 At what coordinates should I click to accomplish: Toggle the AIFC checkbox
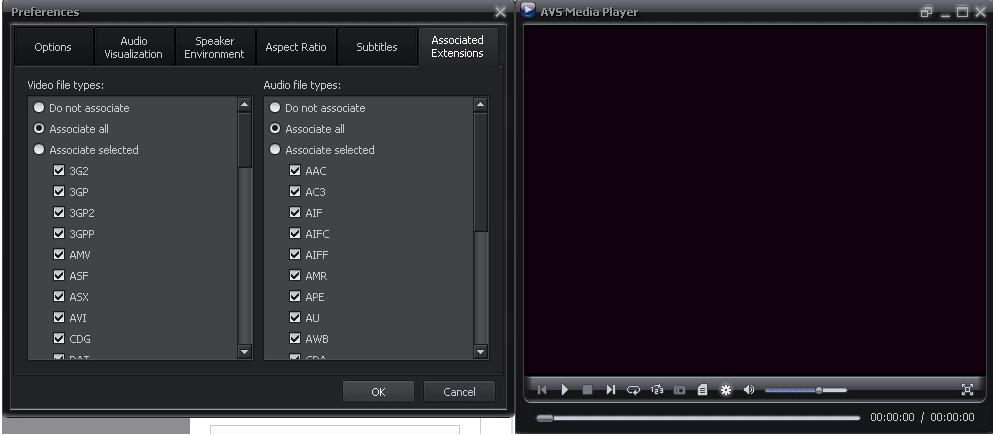pos(294,233)
